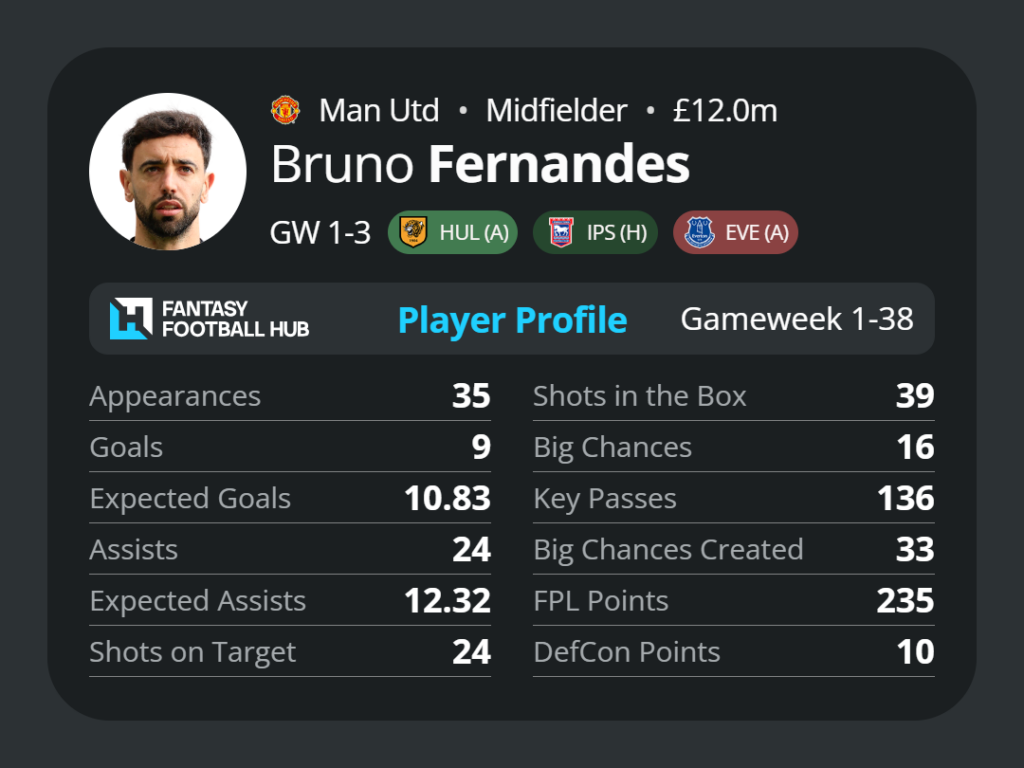Click the Key Passes value 136
Image resolution: width=1024 pixels, height=768 pixels.
(905, 498)
